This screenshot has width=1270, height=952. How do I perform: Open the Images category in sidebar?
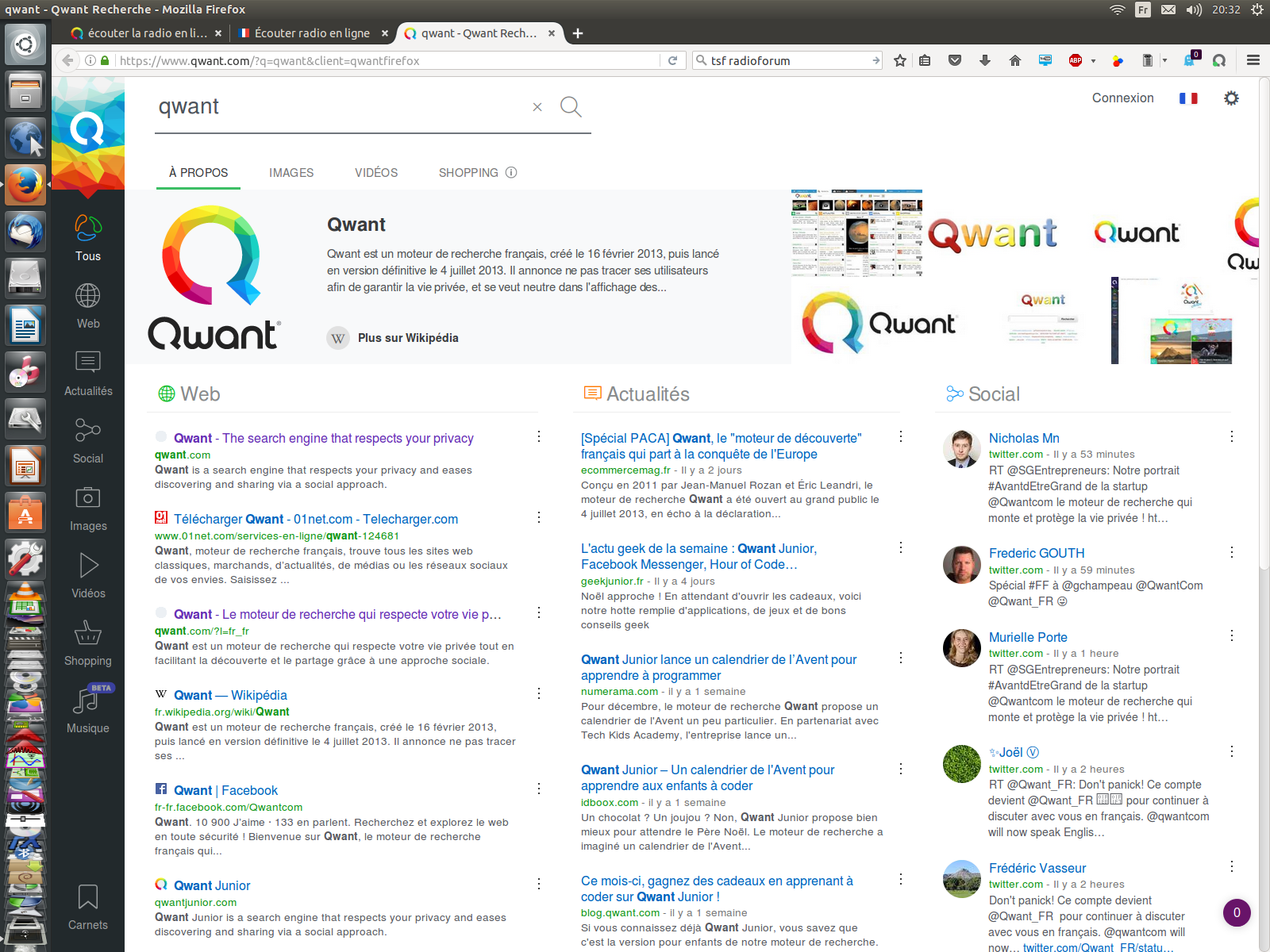(x=88, y=509)
